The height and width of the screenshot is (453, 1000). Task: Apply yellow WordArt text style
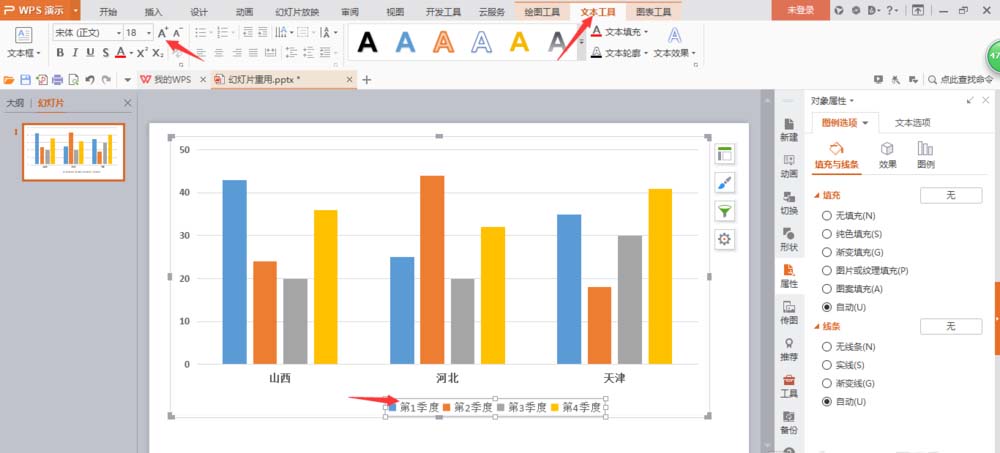tap(520, 42)
